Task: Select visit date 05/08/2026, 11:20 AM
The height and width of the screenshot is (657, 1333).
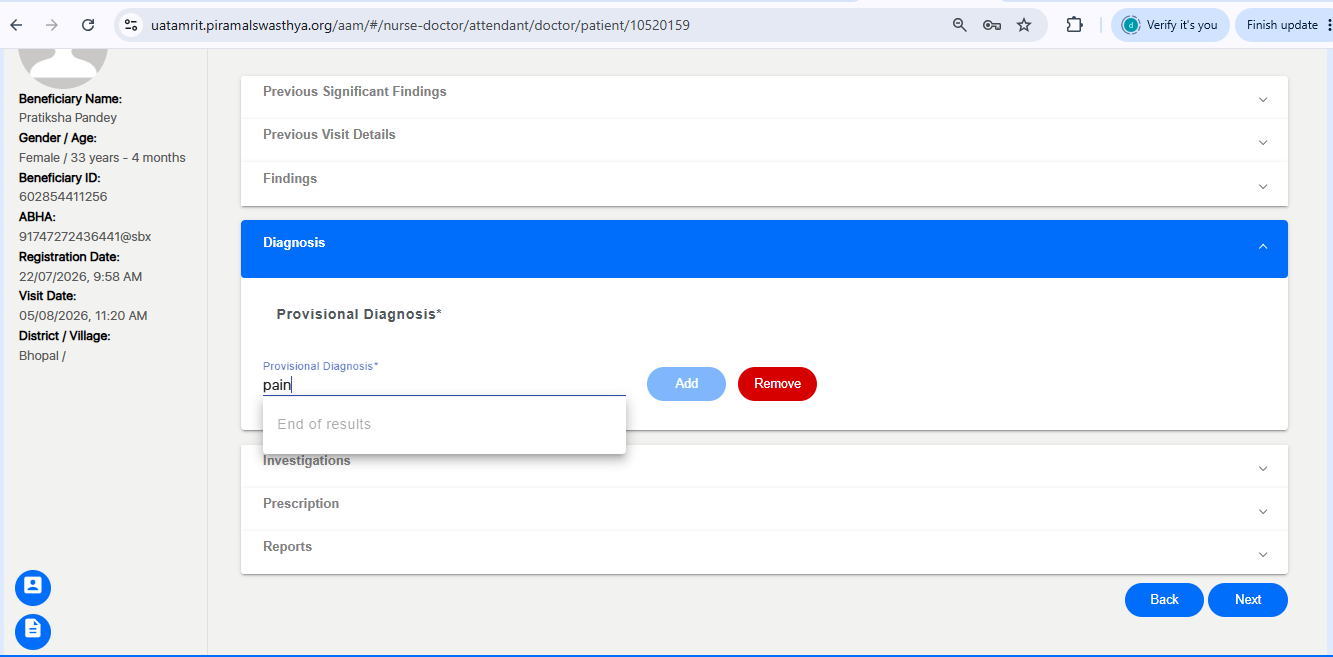Action: point(83,316)
